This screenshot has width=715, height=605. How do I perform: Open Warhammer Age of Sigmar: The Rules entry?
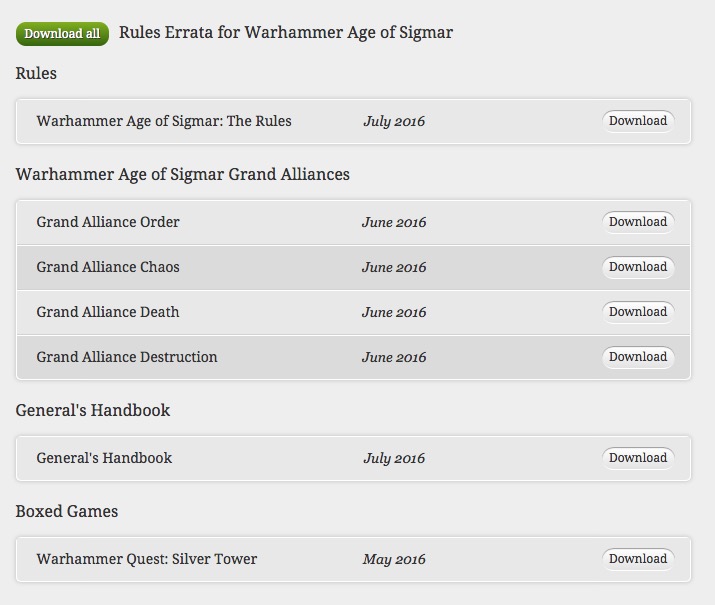coord(164,121)
